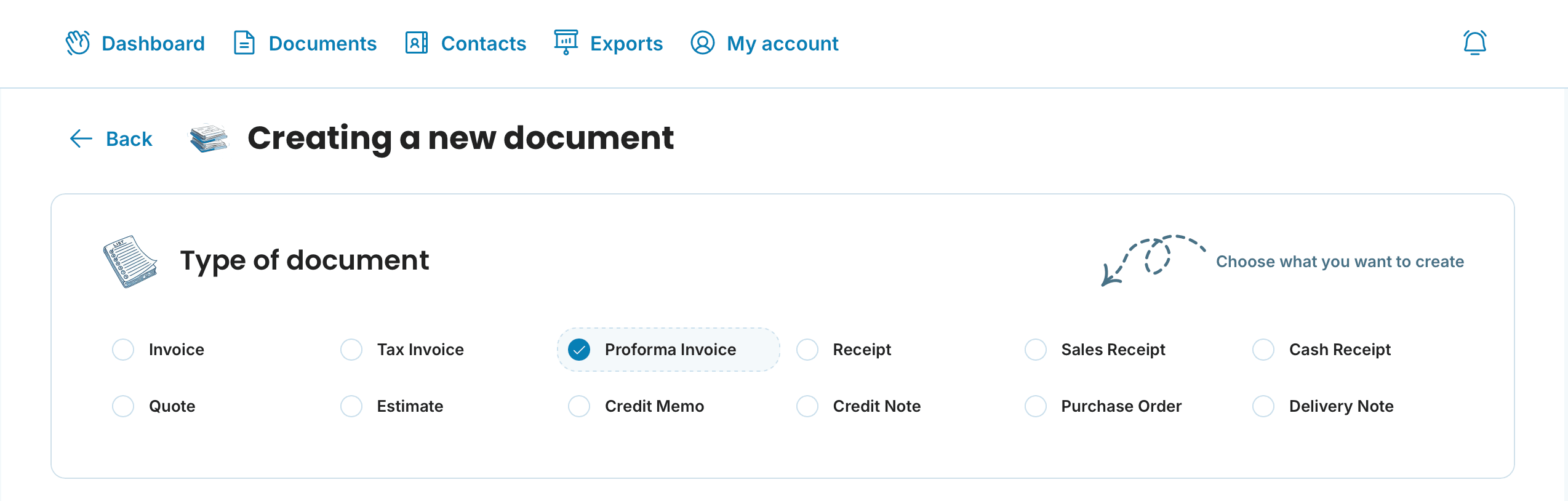Image resolution: width=1568 pixels, height=501 pixels.
Task: Go Back to previous page
Action: coord(129,138)
